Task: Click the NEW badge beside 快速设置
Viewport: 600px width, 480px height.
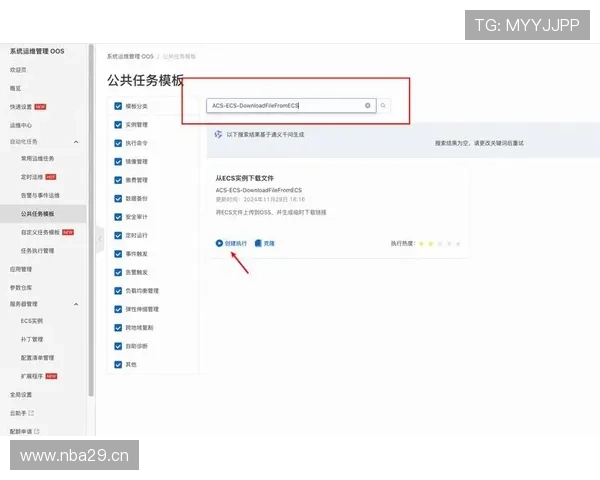Action: [40, 107]
